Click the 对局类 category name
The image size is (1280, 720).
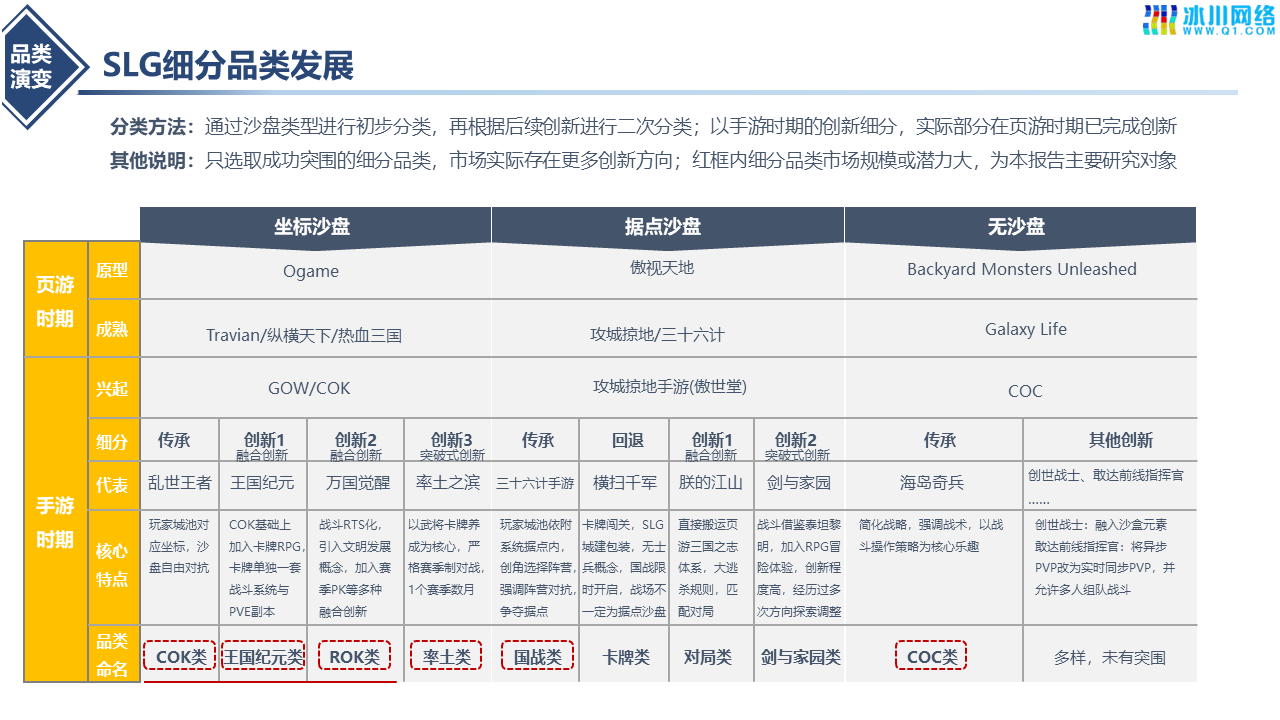(x=708, y=657)
